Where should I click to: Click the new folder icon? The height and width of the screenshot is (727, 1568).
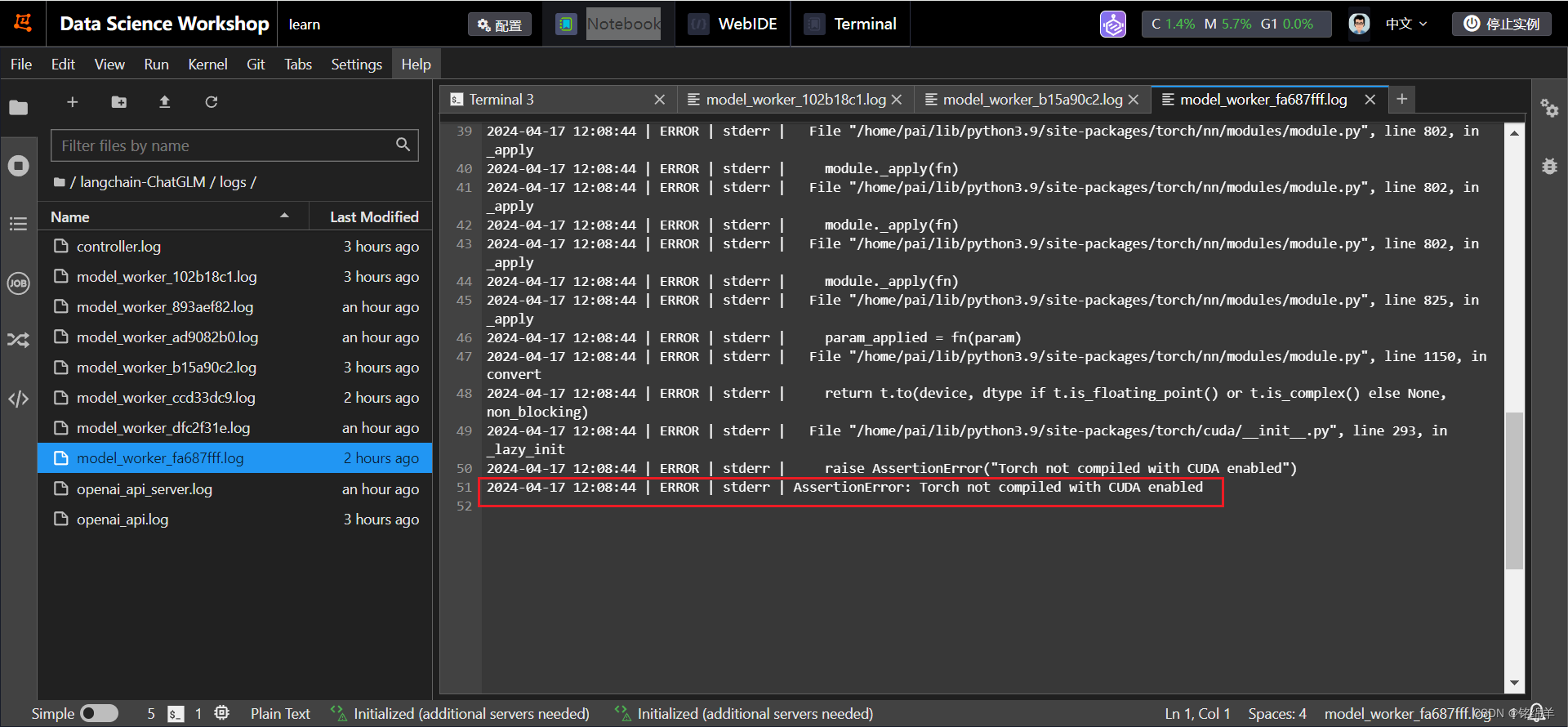click(119, 102)
